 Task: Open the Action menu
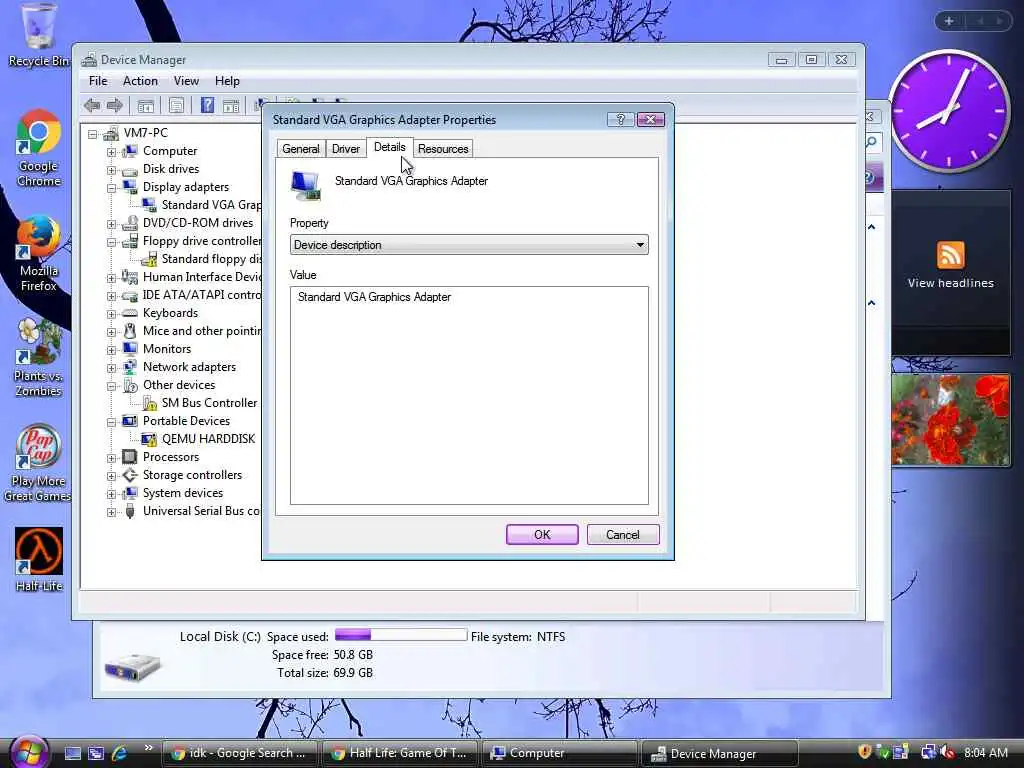pyautogui.click(x=140, y=81)
